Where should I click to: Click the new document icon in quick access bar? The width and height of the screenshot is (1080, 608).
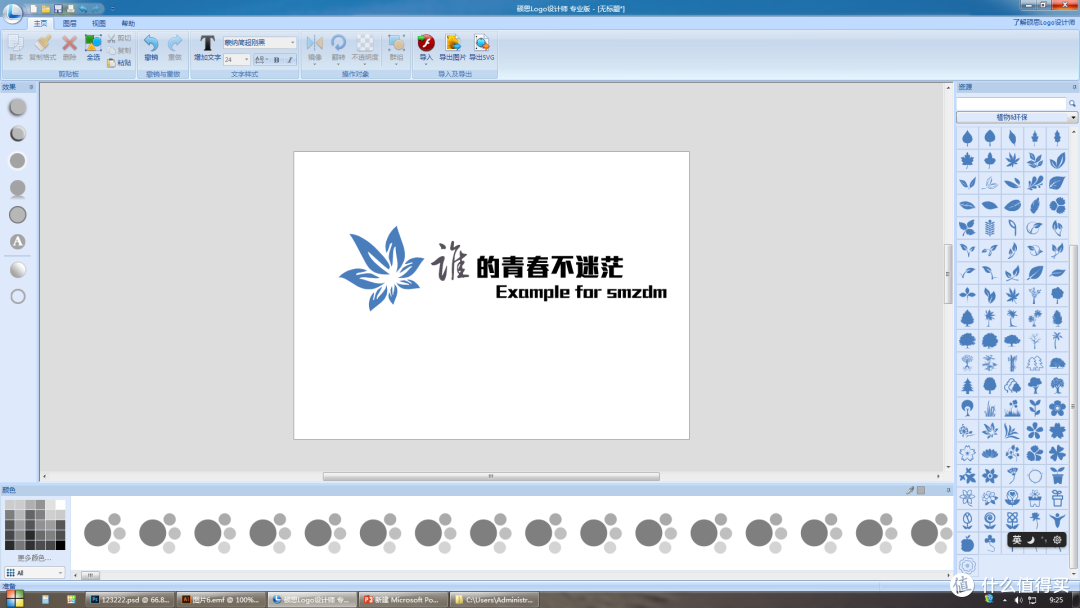(33, 9)
